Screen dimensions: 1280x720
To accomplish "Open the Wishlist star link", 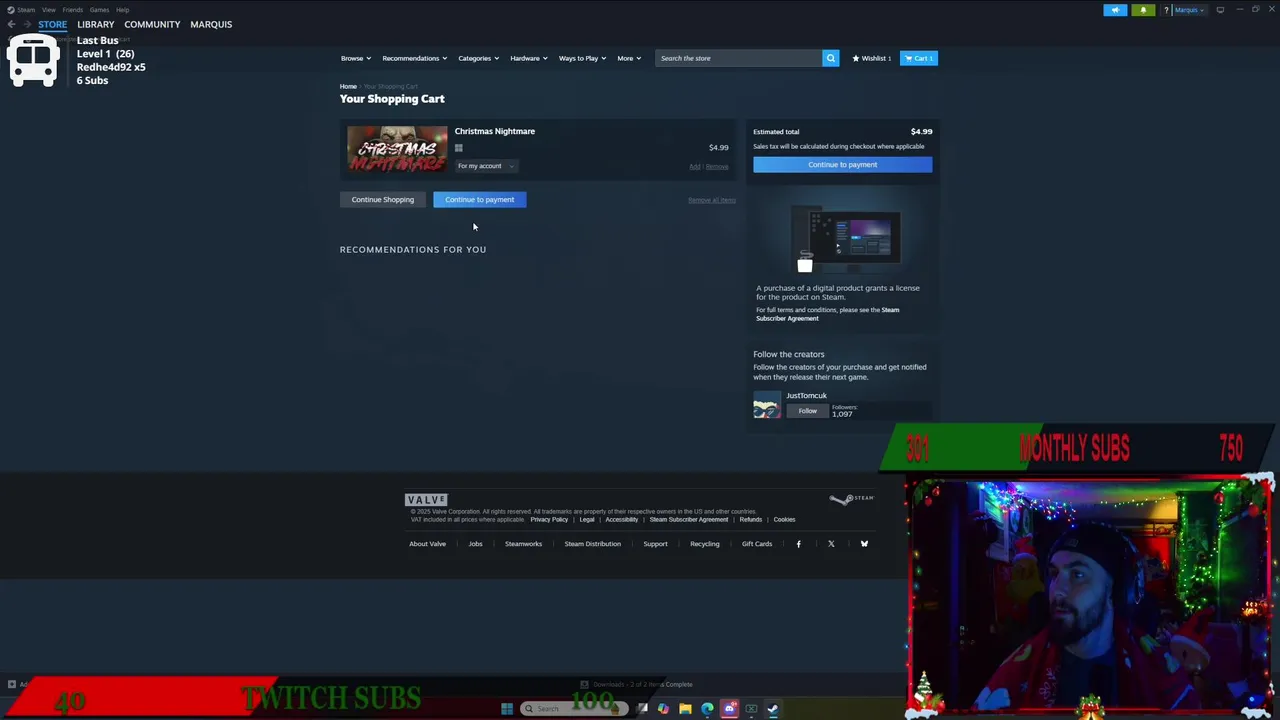I will pos(871,58).
